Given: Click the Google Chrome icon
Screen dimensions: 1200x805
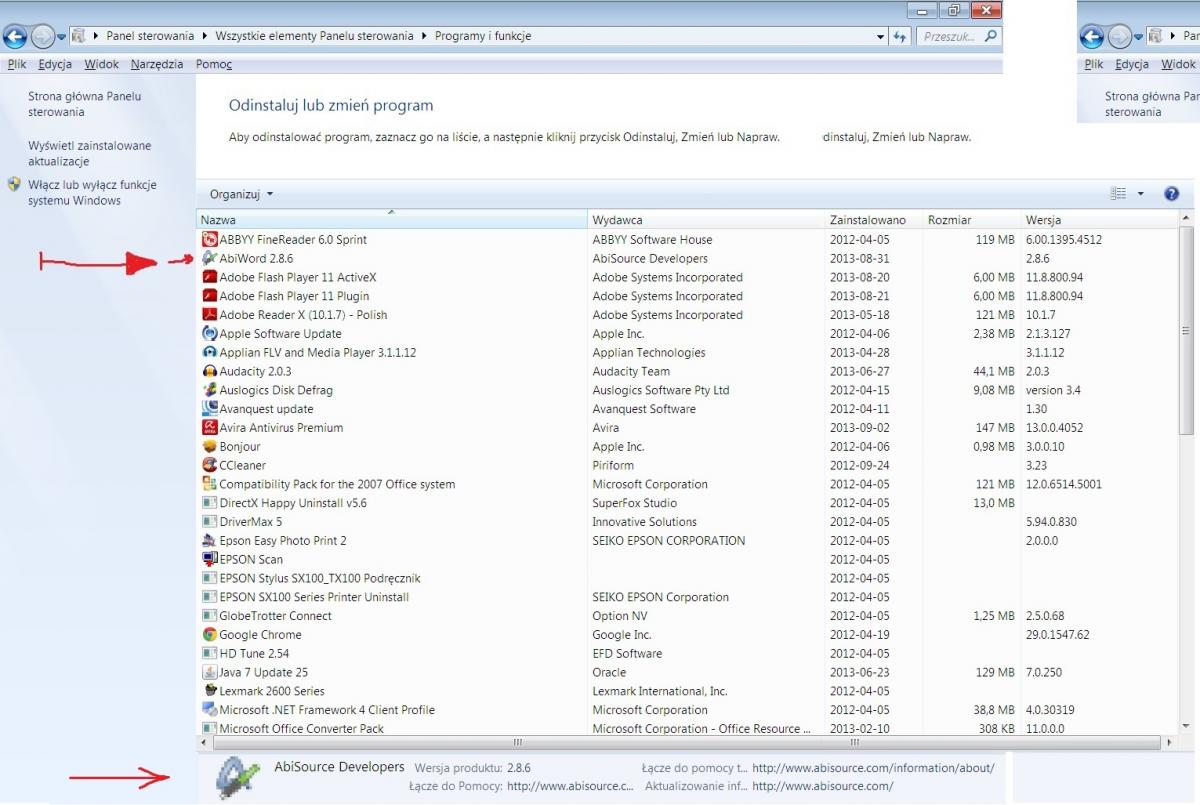Looking at the screenshot, I should (209, 634).
